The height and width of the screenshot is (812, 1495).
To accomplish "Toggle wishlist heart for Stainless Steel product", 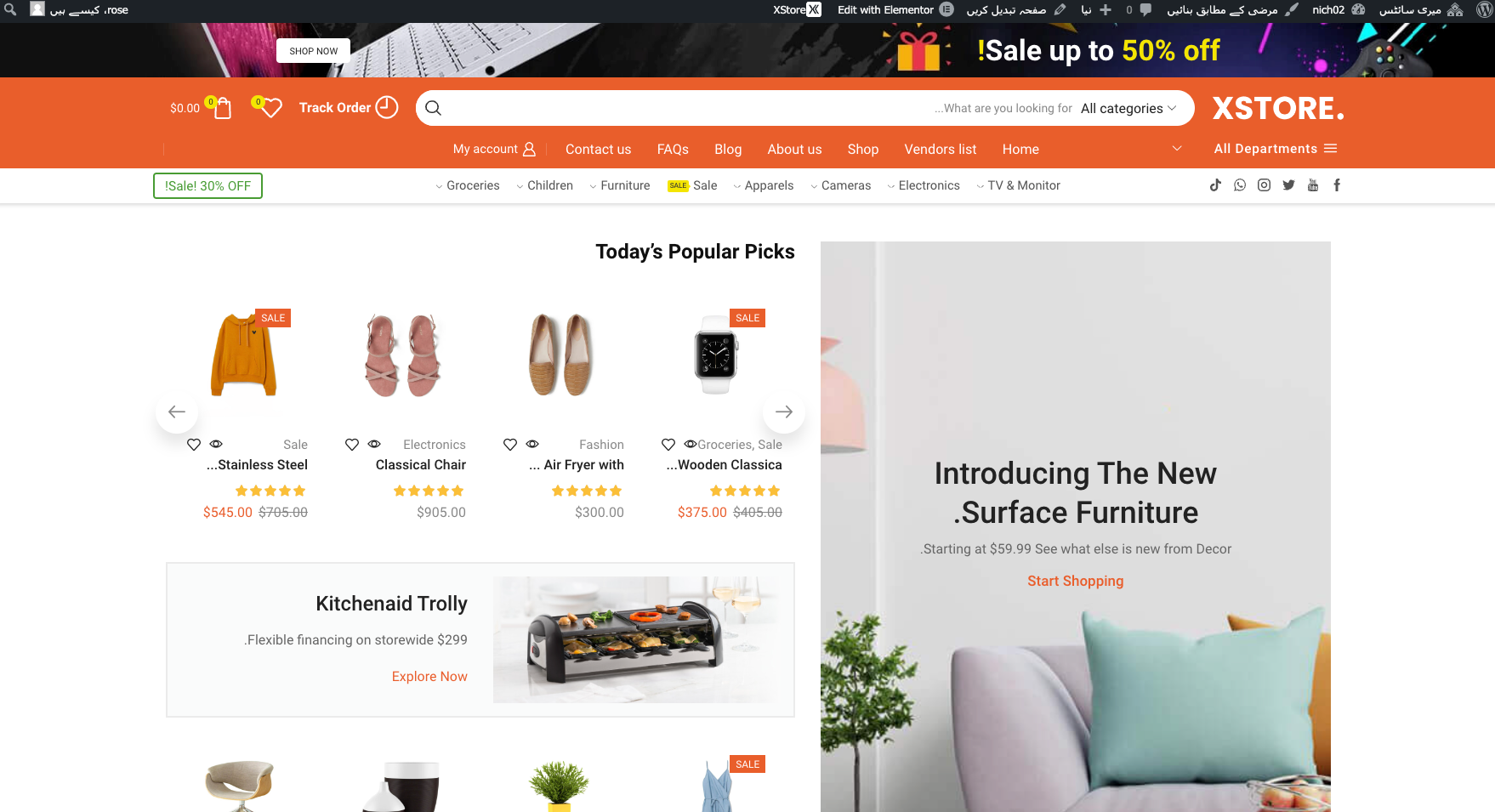I will [194, 444].
